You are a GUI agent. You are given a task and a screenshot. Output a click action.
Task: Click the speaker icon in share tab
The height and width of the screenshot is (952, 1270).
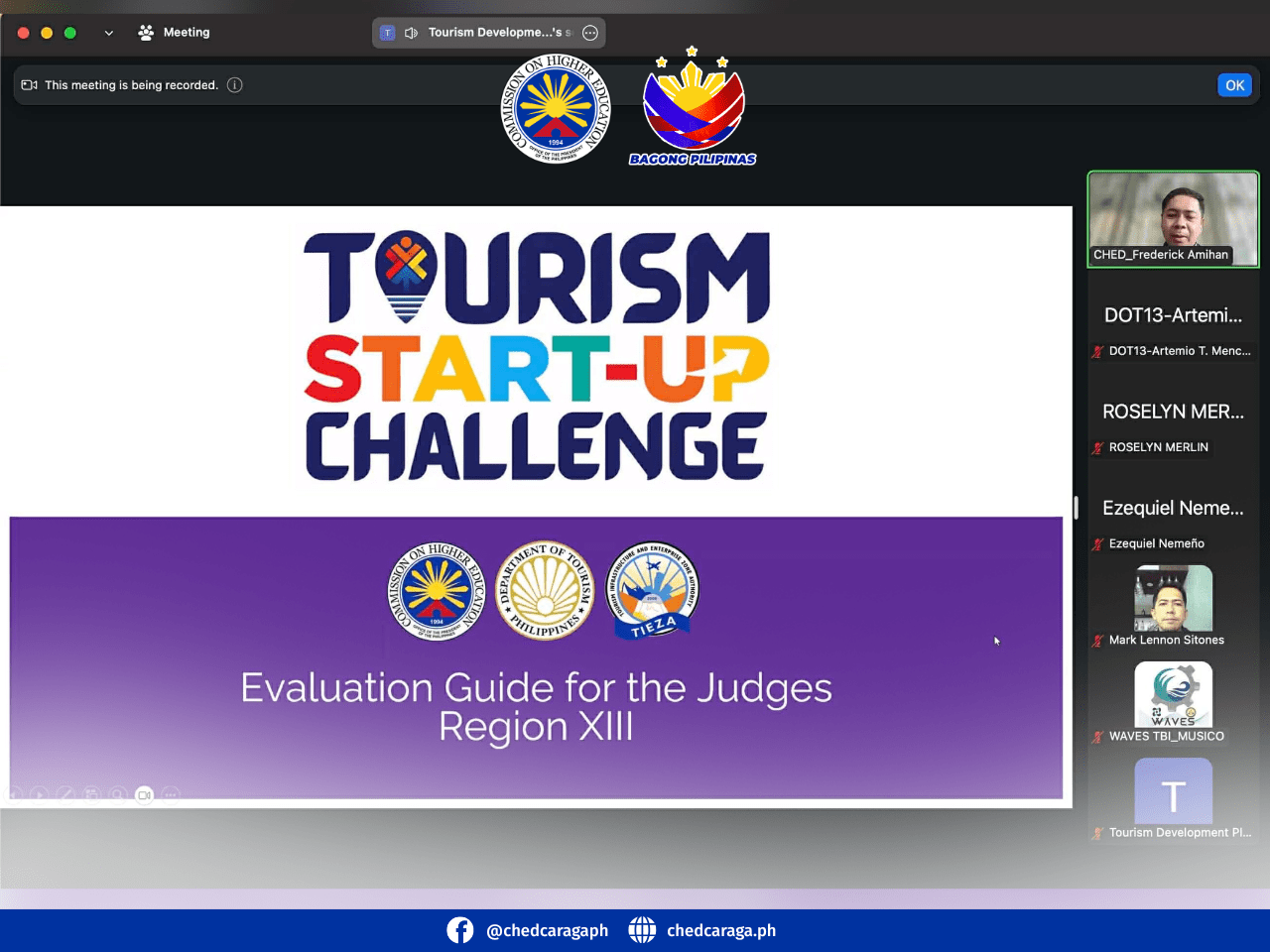[x=411, y=33]
